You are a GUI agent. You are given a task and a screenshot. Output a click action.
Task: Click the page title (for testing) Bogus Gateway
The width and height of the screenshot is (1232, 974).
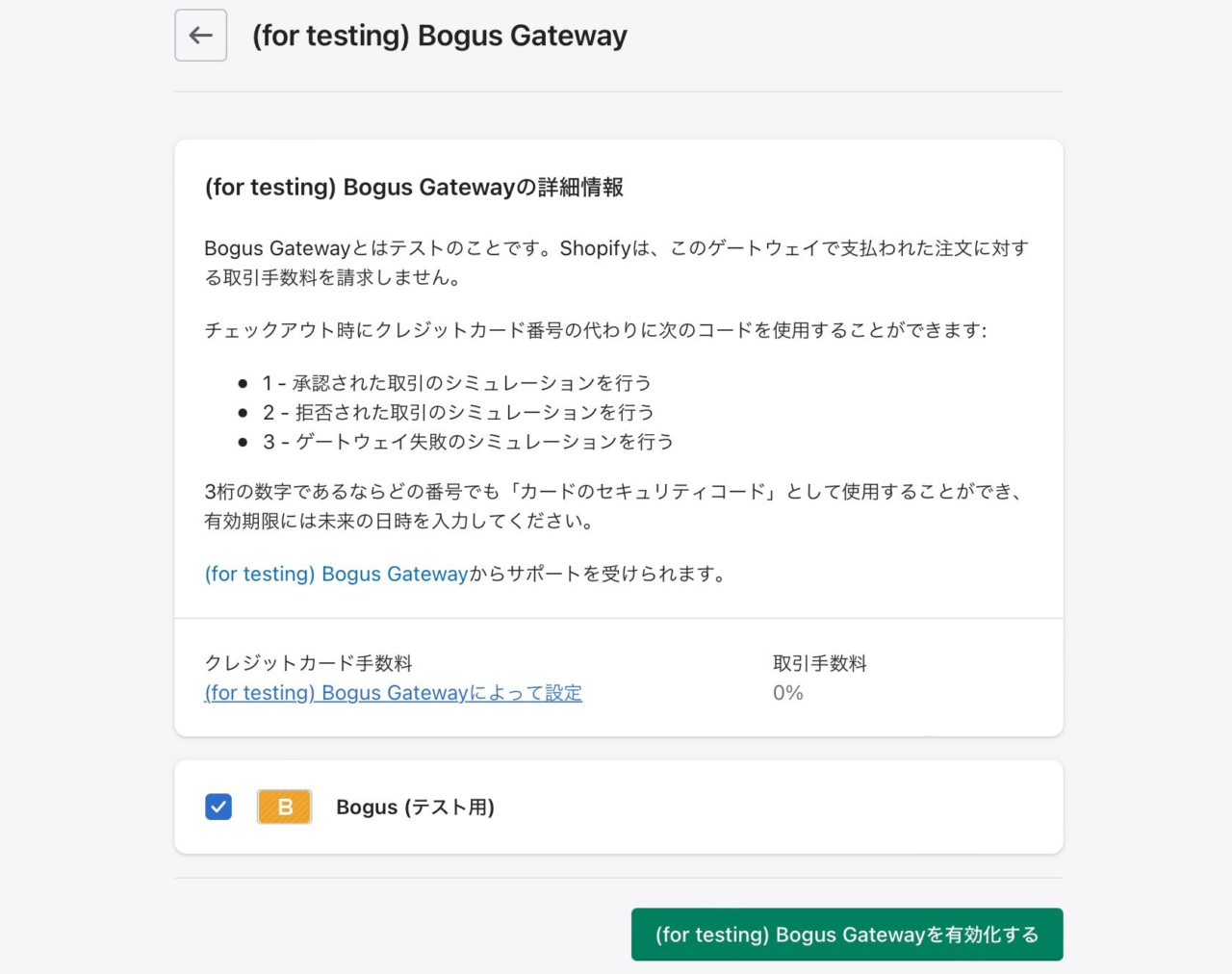(x=439, y=36)
